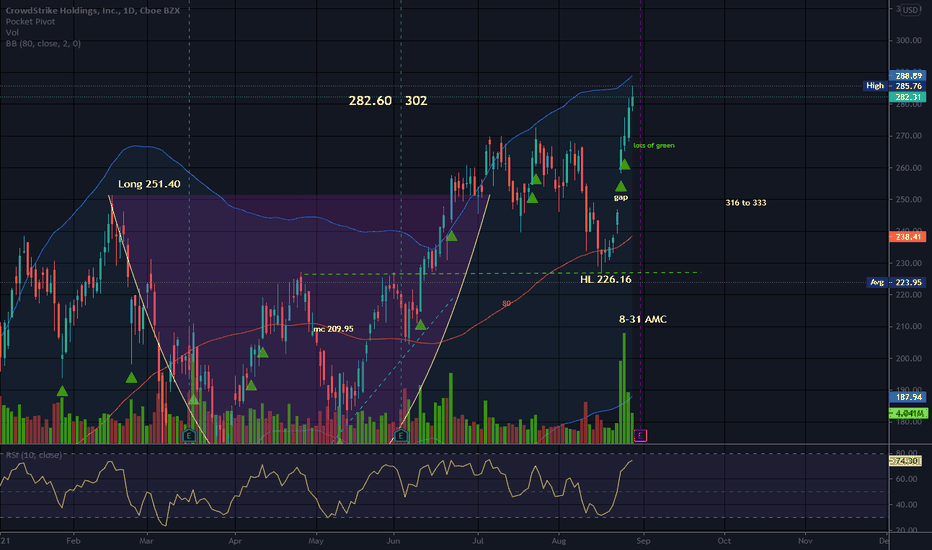Click the 'gap' text label
Screen dimensions: 932x550
tap(621, 197)
